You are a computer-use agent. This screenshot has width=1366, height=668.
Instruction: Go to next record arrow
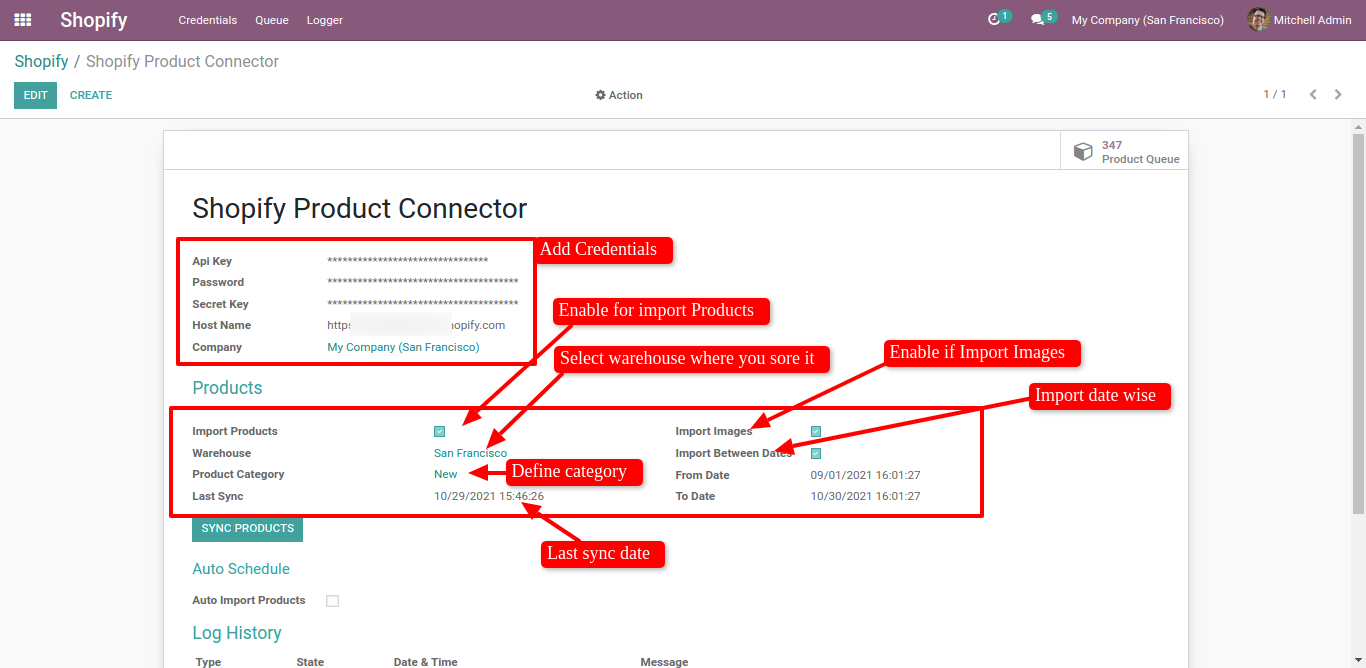point(1338,95)
